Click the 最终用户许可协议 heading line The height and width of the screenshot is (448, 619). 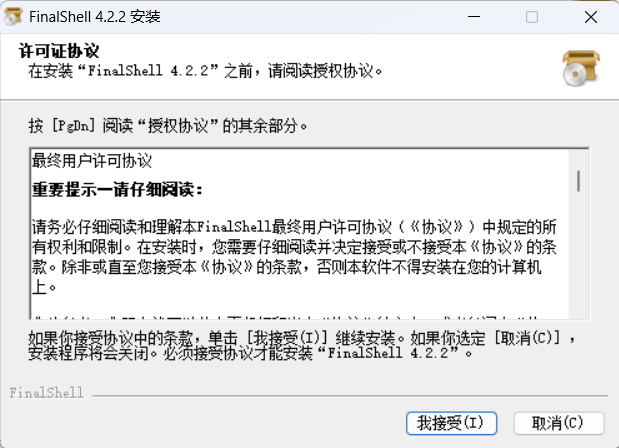[x=92, y=161]
